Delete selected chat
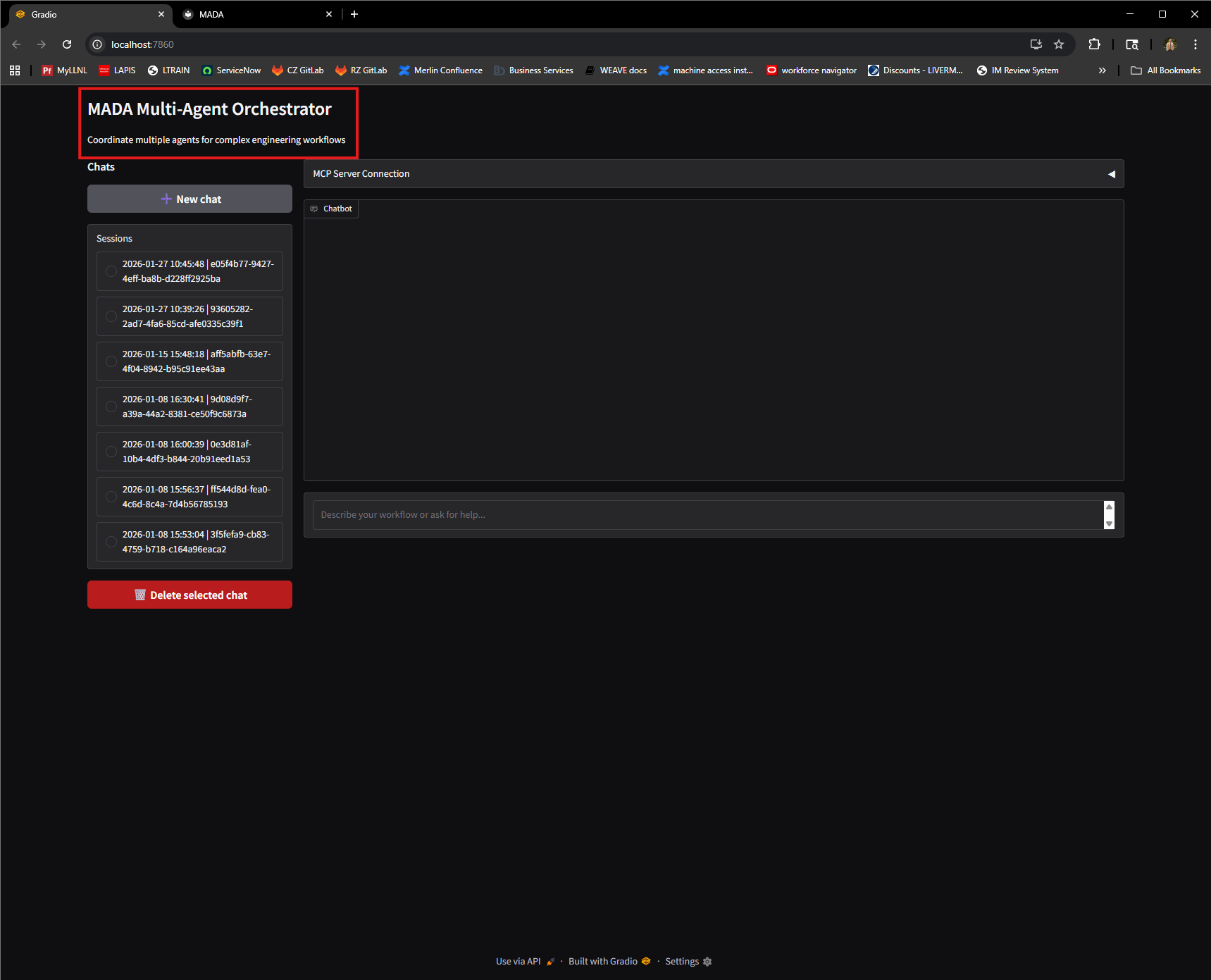Screen dimensions: 1211x980 click(190, 595)
